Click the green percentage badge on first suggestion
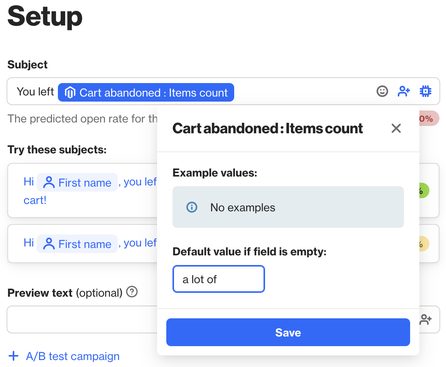446x367 pixels. click(x=424, y=191)
